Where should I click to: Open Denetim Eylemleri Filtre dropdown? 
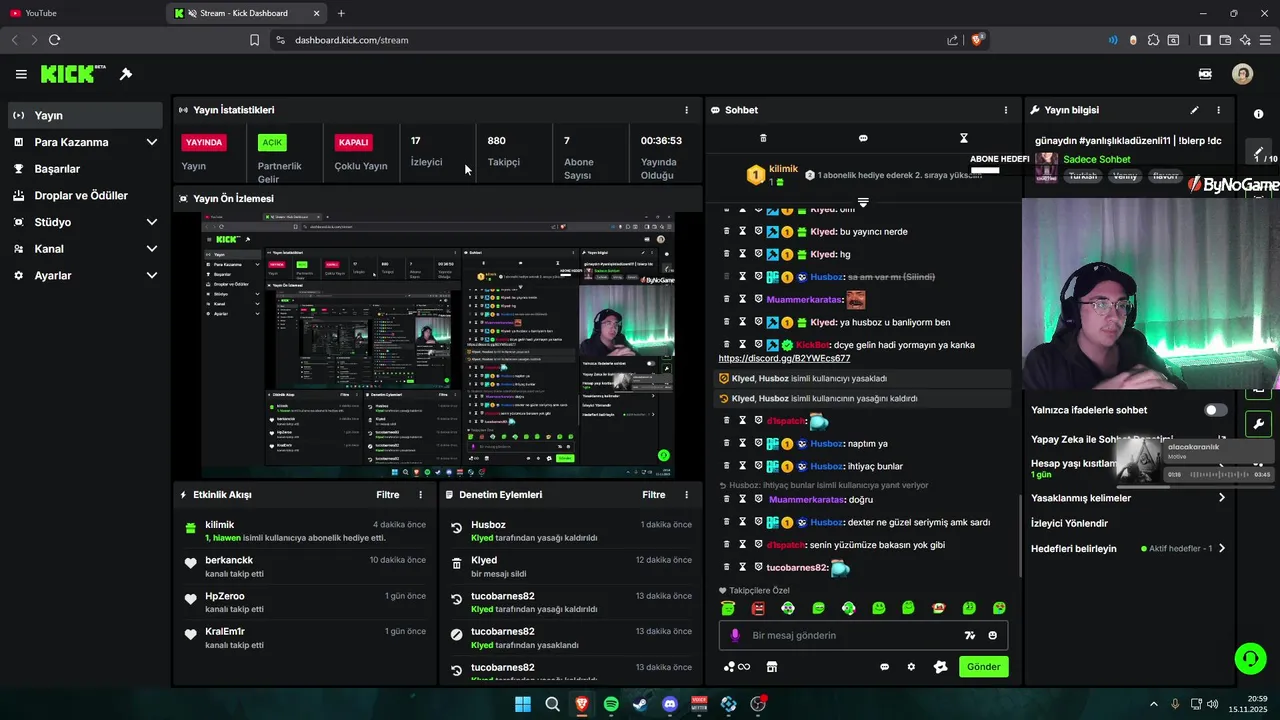(653, 495)
